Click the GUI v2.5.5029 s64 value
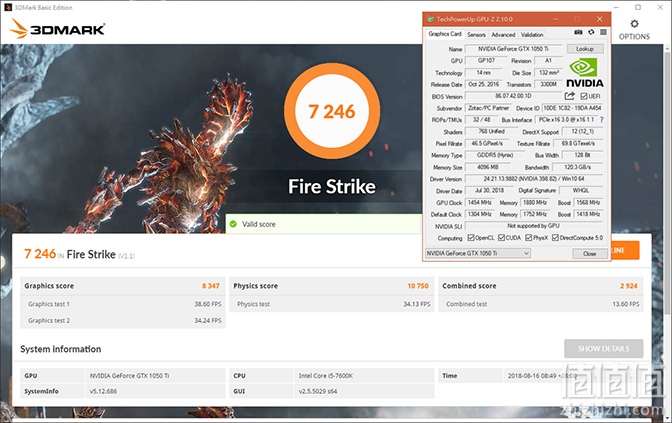This screenshot has width=672, height=423. click(x=318, y=391)
